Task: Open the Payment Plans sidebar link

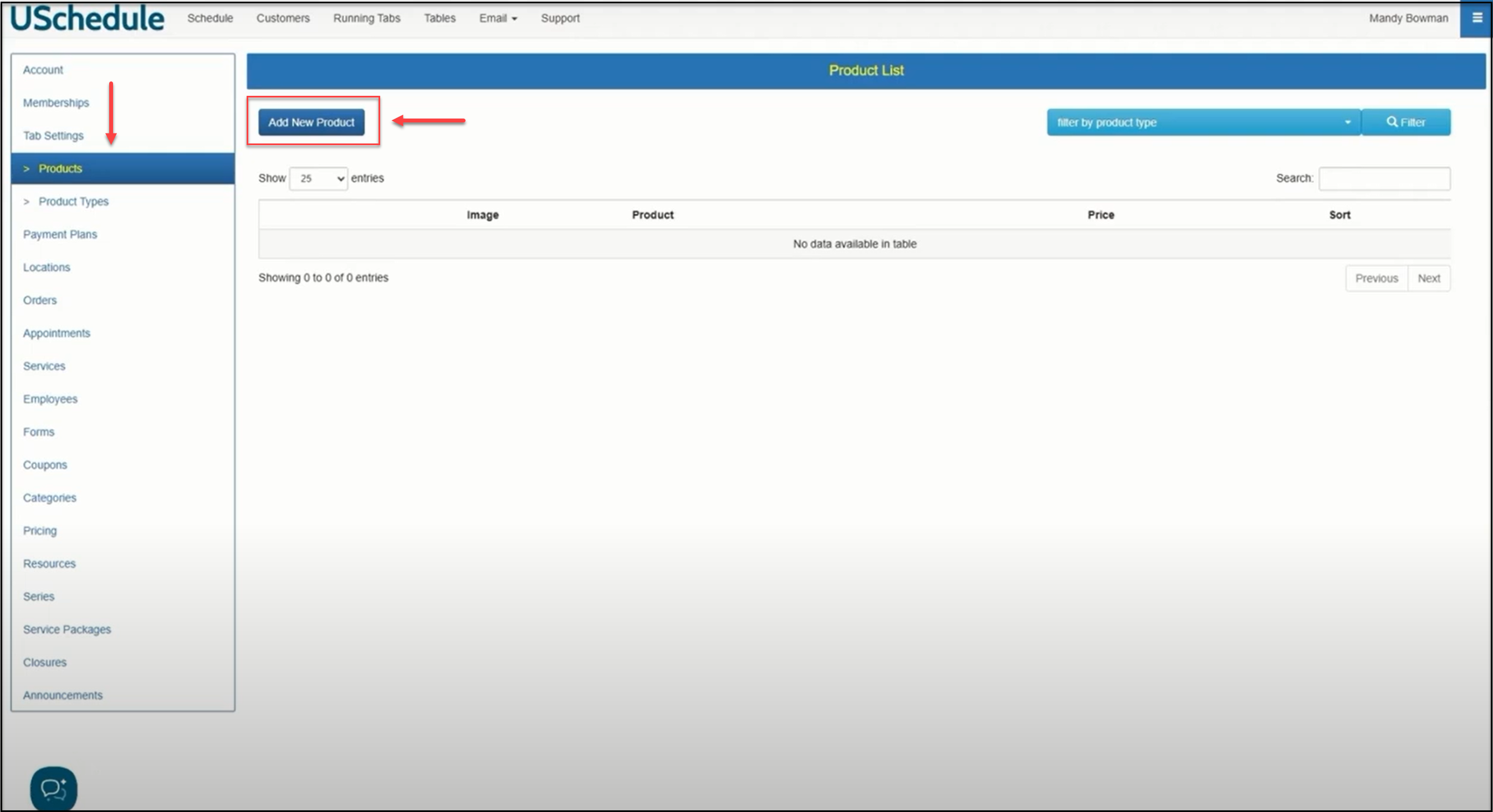Action: [60, 234]
